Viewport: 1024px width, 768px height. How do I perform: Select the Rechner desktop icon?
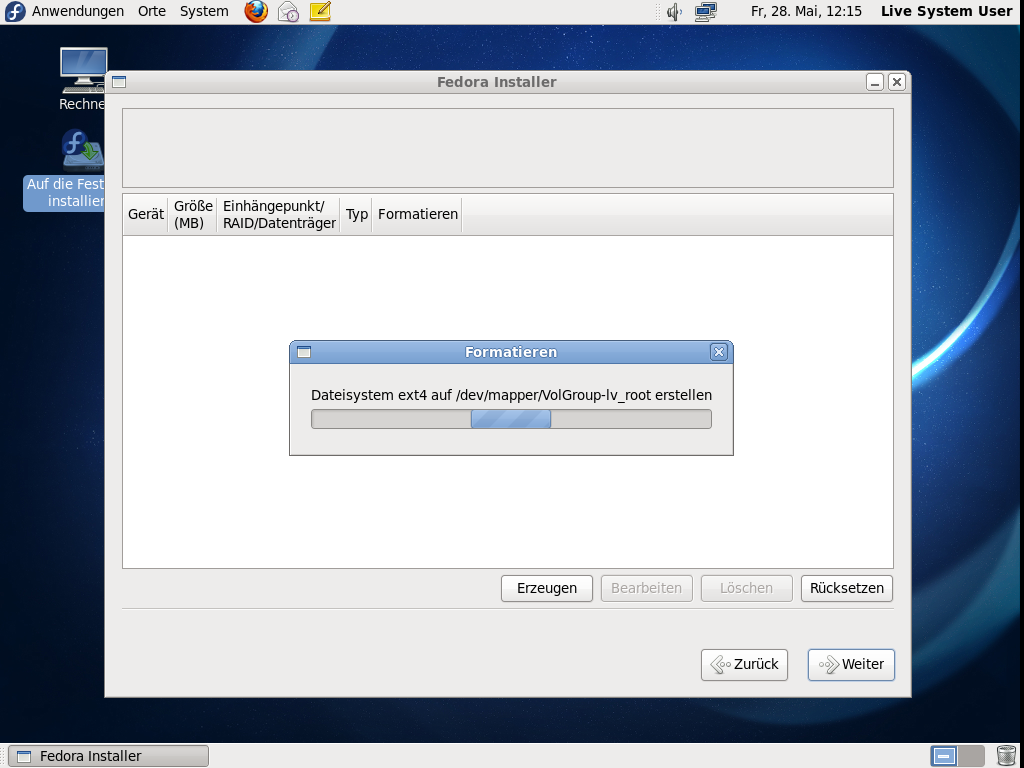(x=83, y=79)
